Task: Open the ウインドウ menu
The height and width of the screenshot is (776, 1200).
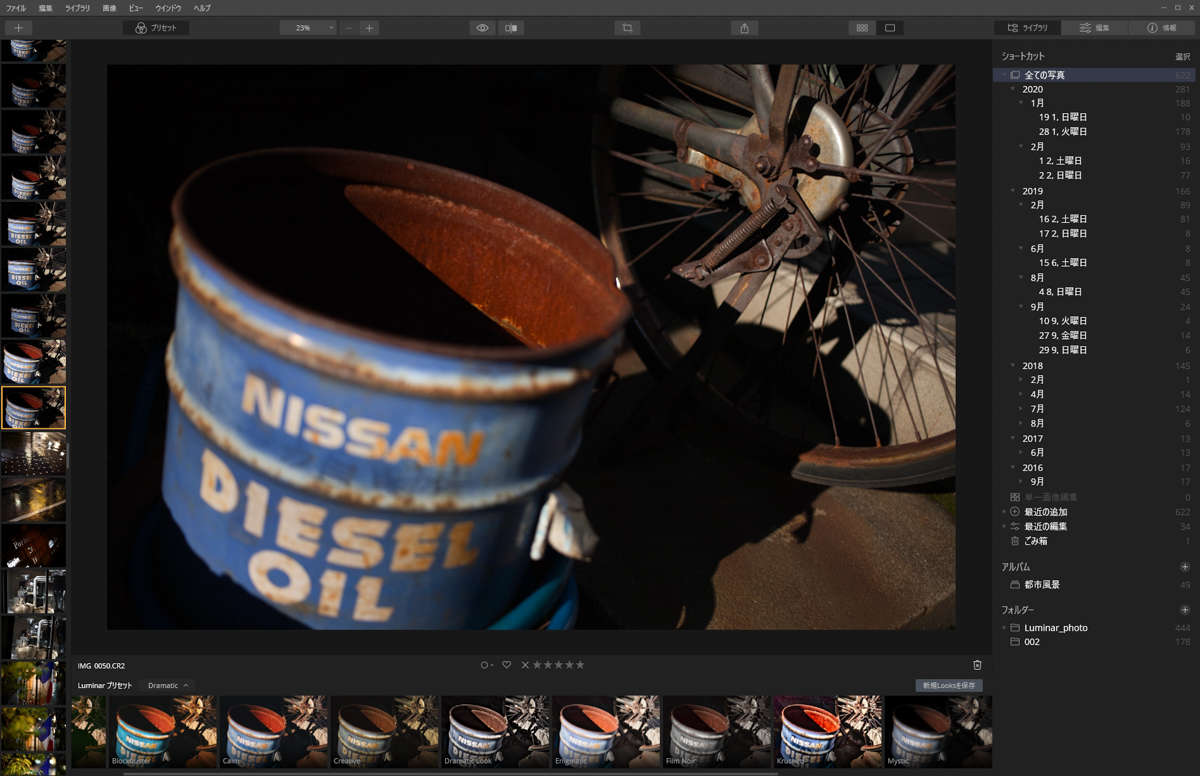Action: click(168, 8)
